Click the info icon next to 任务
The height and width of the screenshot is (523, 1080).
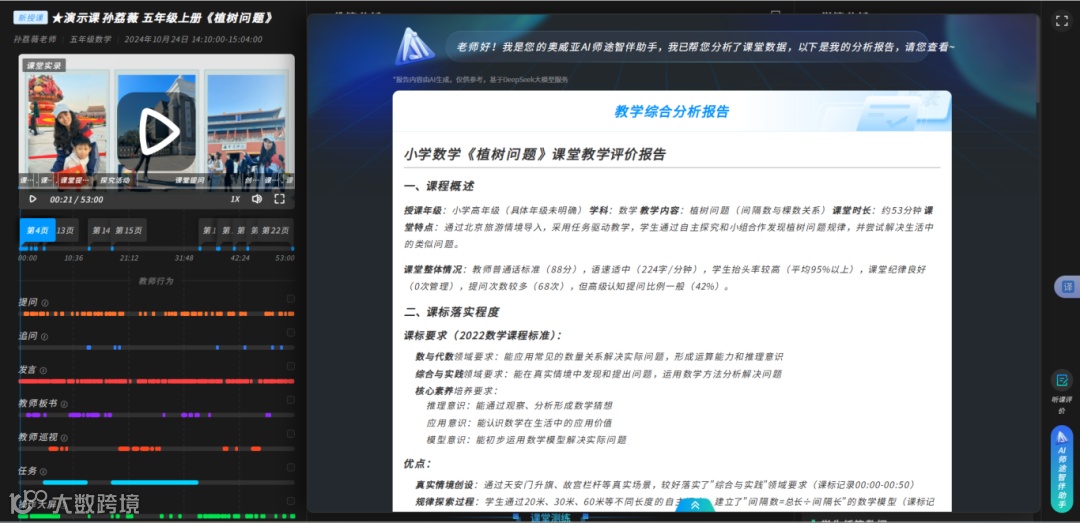[x=45, y=471]
